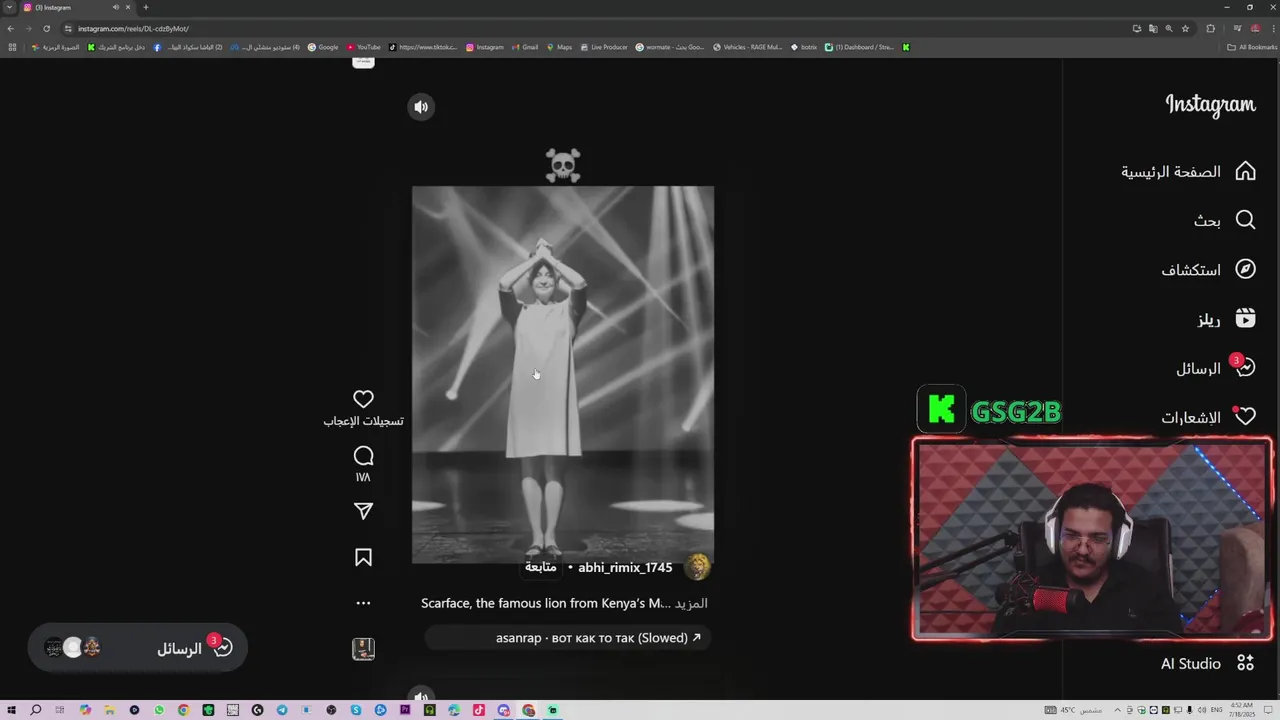Open Gmail bookmark
Viewport: 1280px width, 720px height.
pyautogui.click(x=525, y=47)
